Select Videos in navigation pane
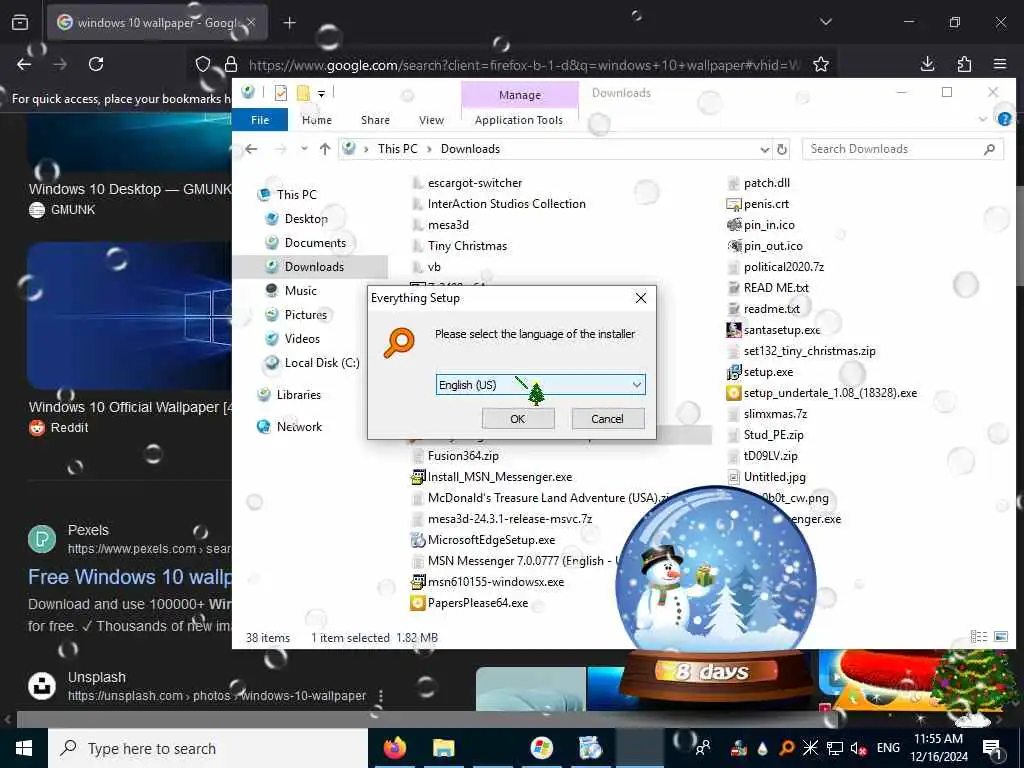 tap(302, 339)
